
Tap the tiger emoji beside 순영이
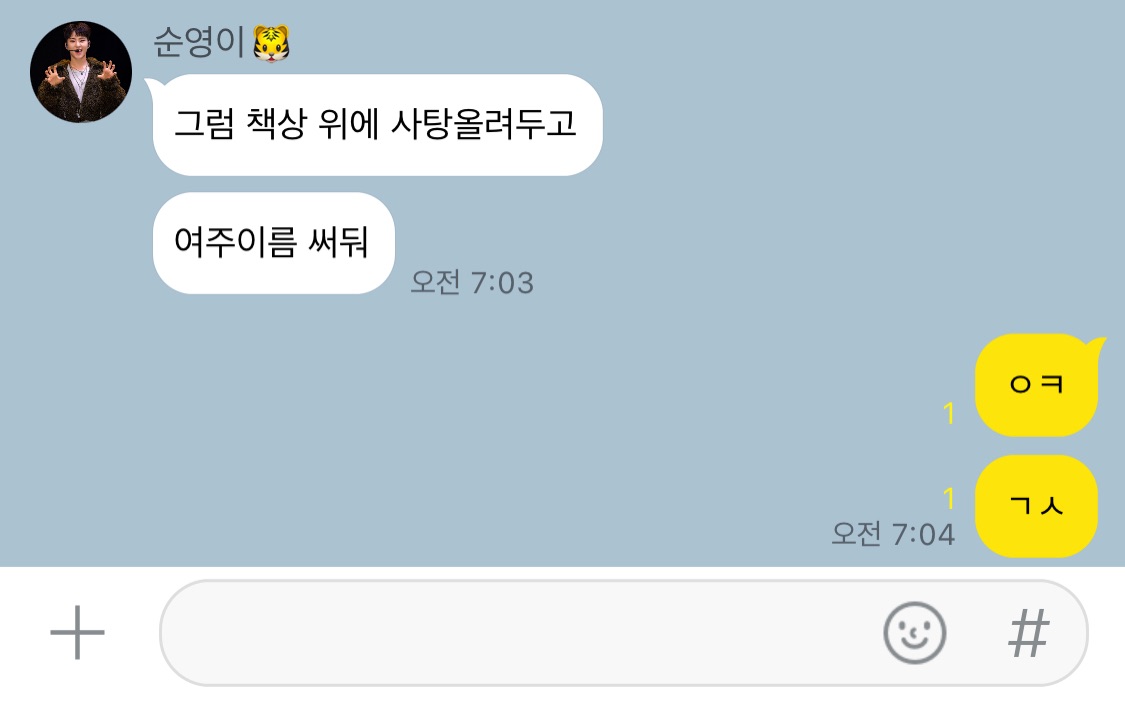(x=271, y=43)
